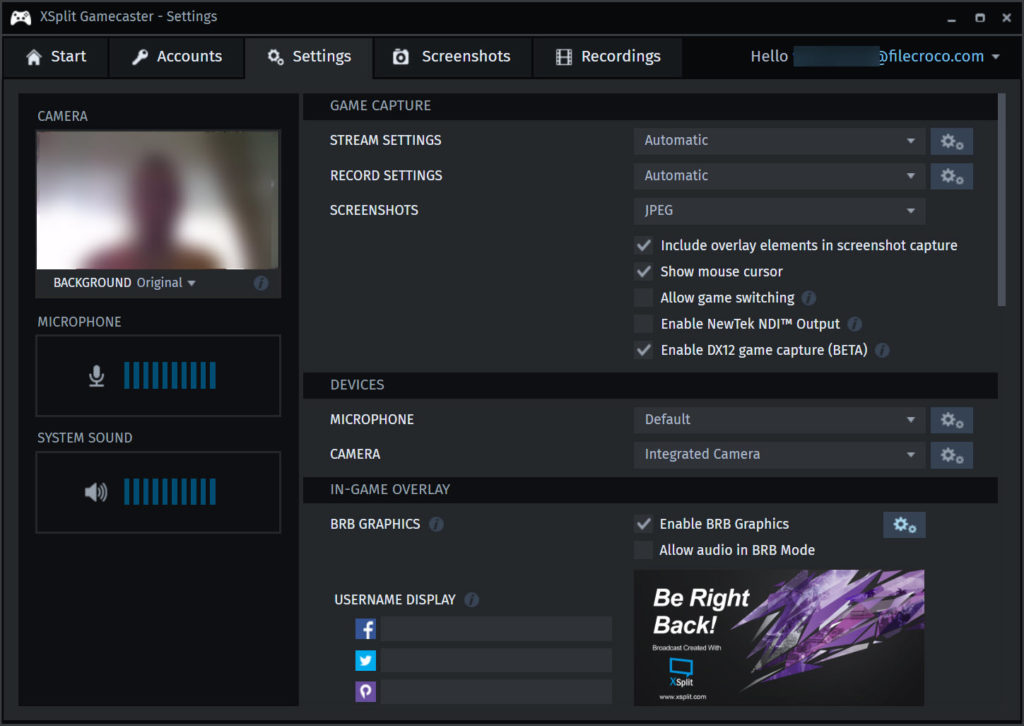Image resolution: width=1024 pixels, height=726 pixels.
Task: Toggle Enable DX12 game capture (BETA)
Action: [x=644, y=350]
